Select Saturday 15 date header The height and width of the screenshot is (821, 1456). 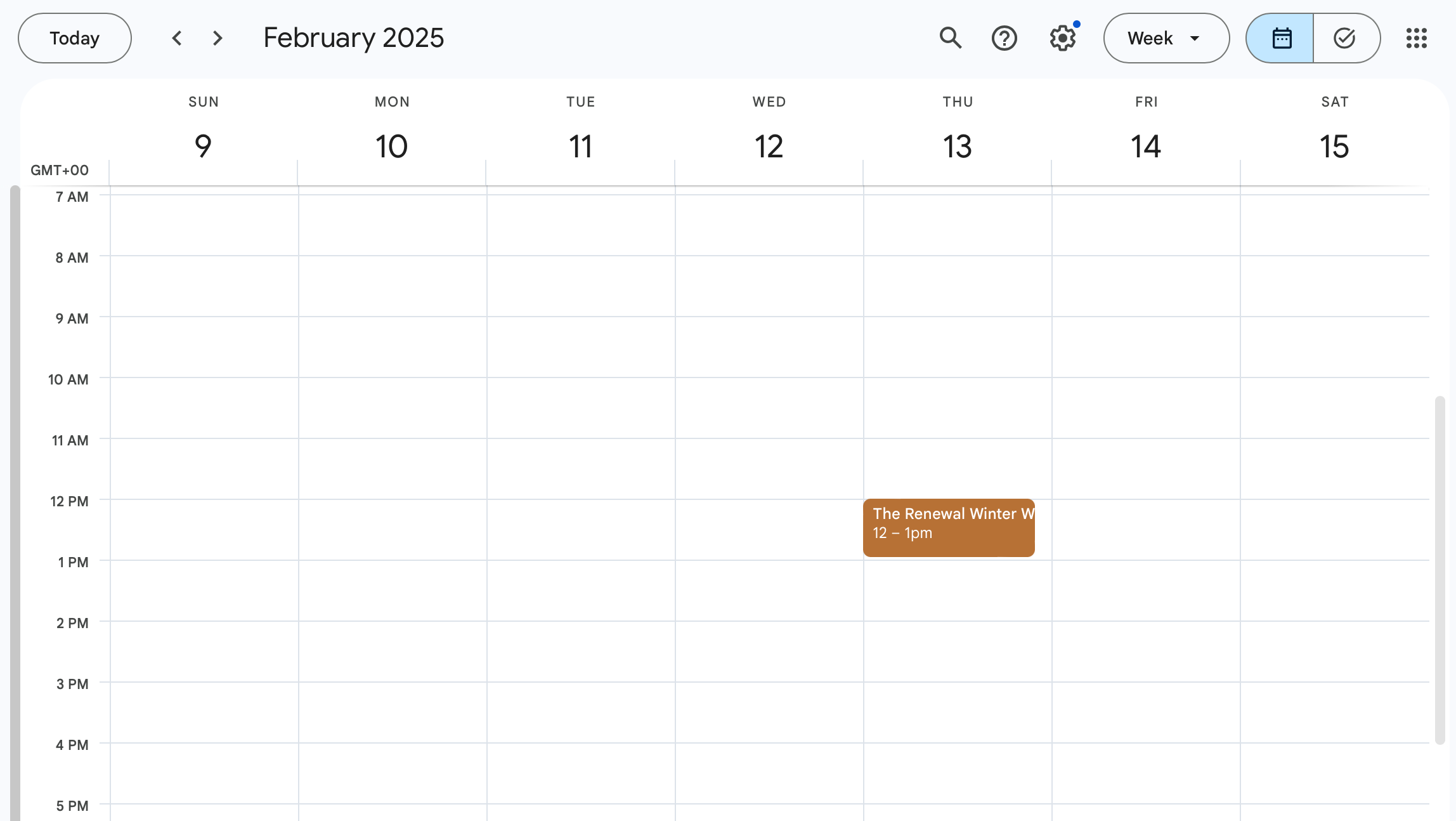pyautogui.click(x=1334, y=146)
